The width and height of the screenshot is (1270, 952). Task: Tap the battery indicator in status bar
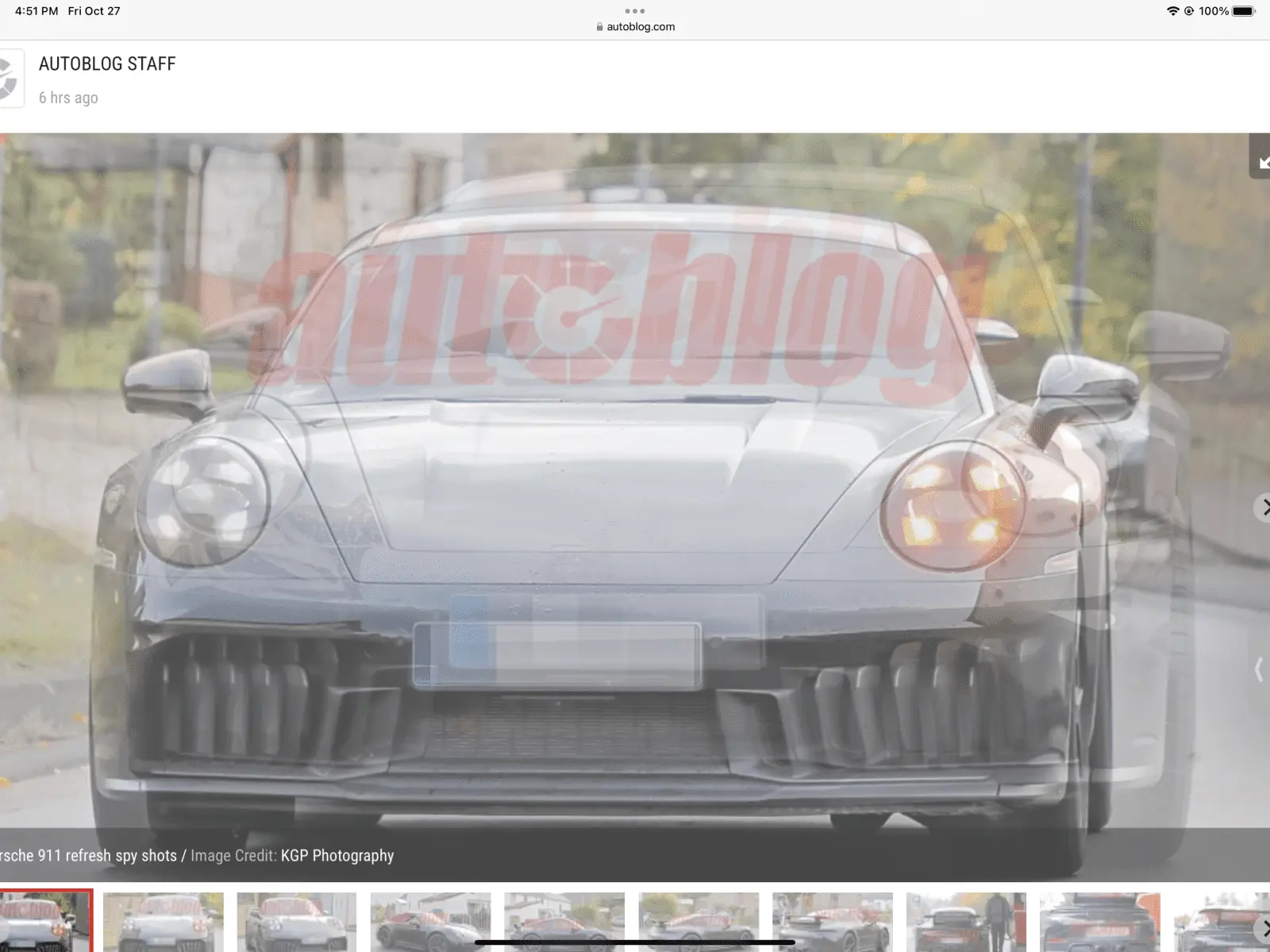click(x=1244, y=11)
